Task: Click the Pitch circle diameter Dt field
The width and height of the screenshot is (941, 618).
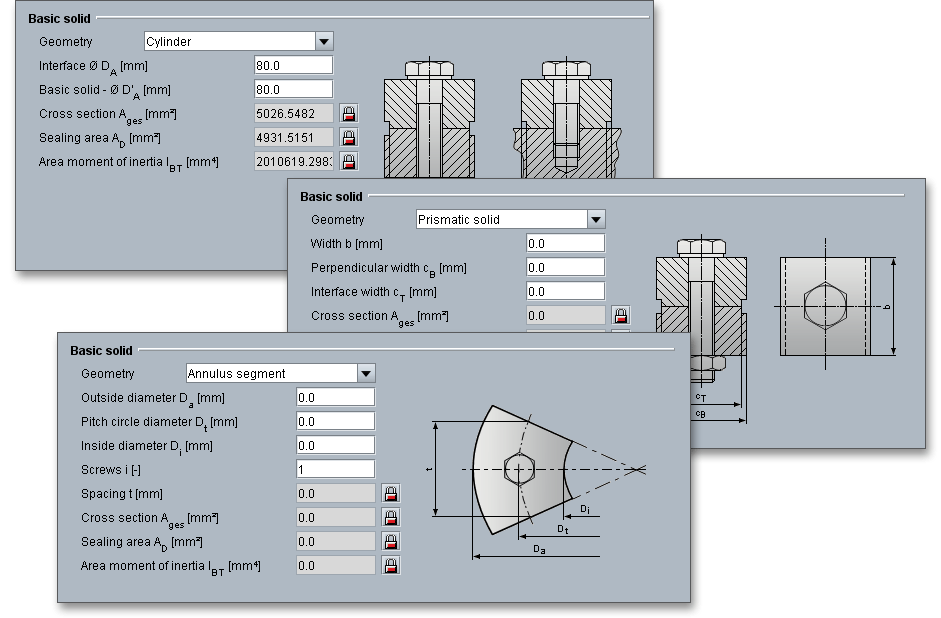Action: [335, 421]
